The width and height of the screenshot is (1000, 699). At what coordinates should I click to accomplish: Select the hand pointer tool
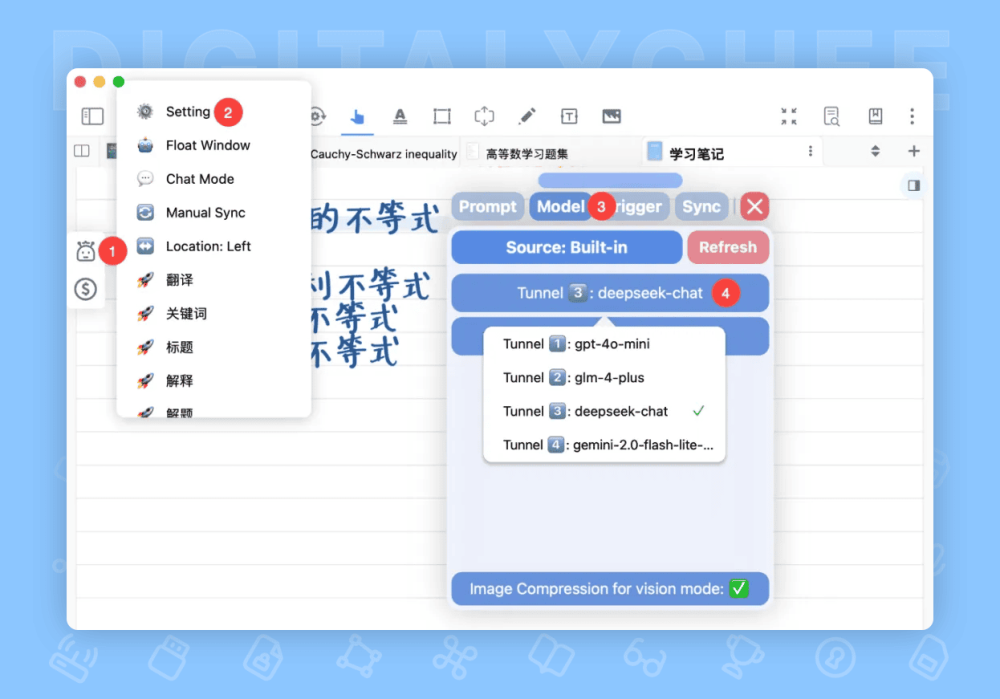(357, 117)
